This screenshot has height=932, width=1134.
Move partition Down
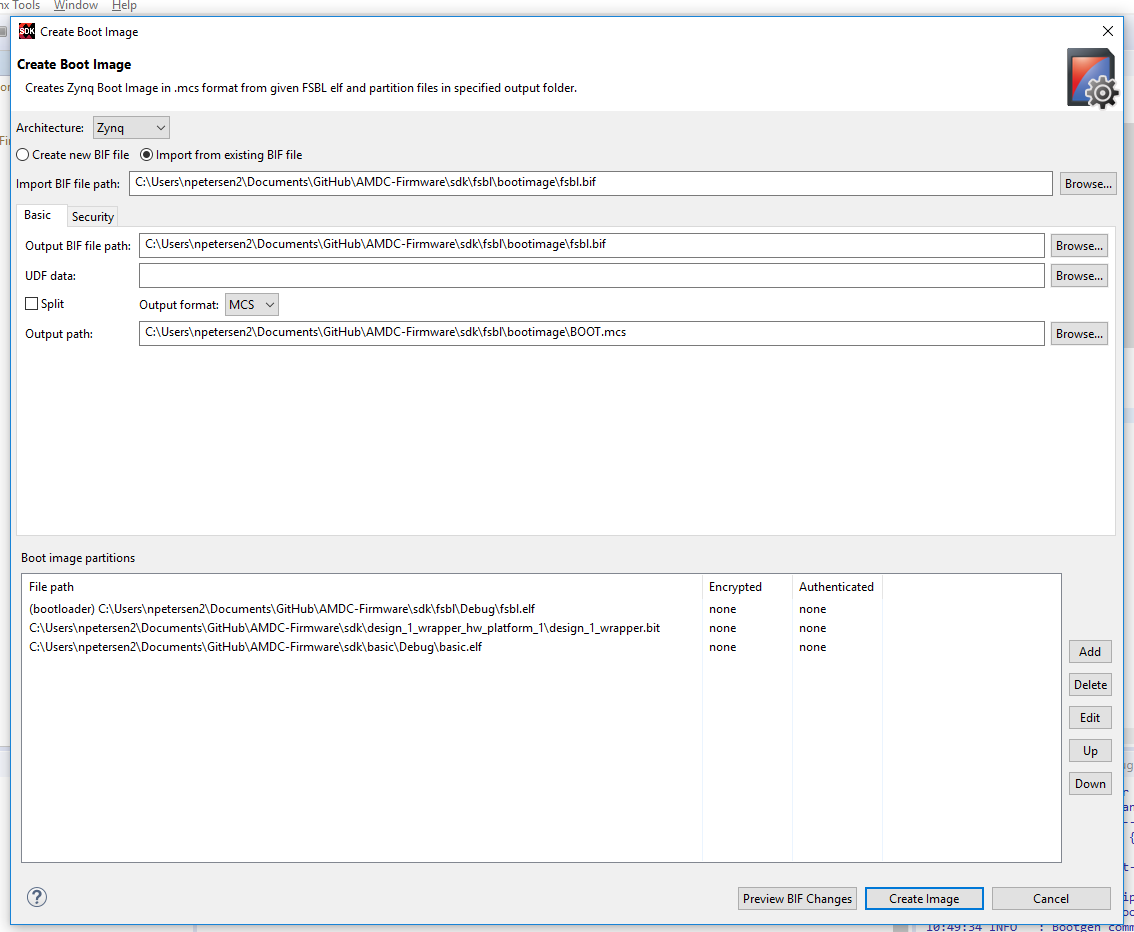click(1090, 784)
